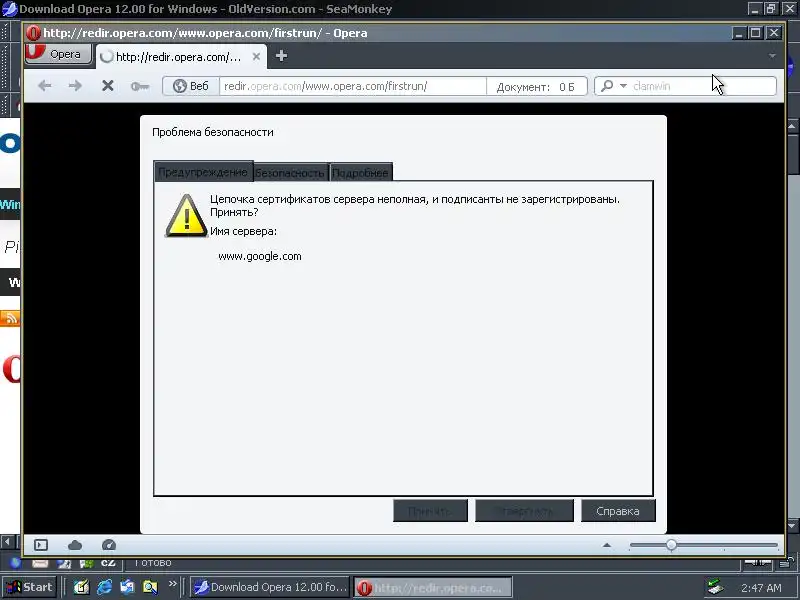Open first quick launch icon beside Start
800x600 pixels.
pyautogui.click(x=81, y=587)
